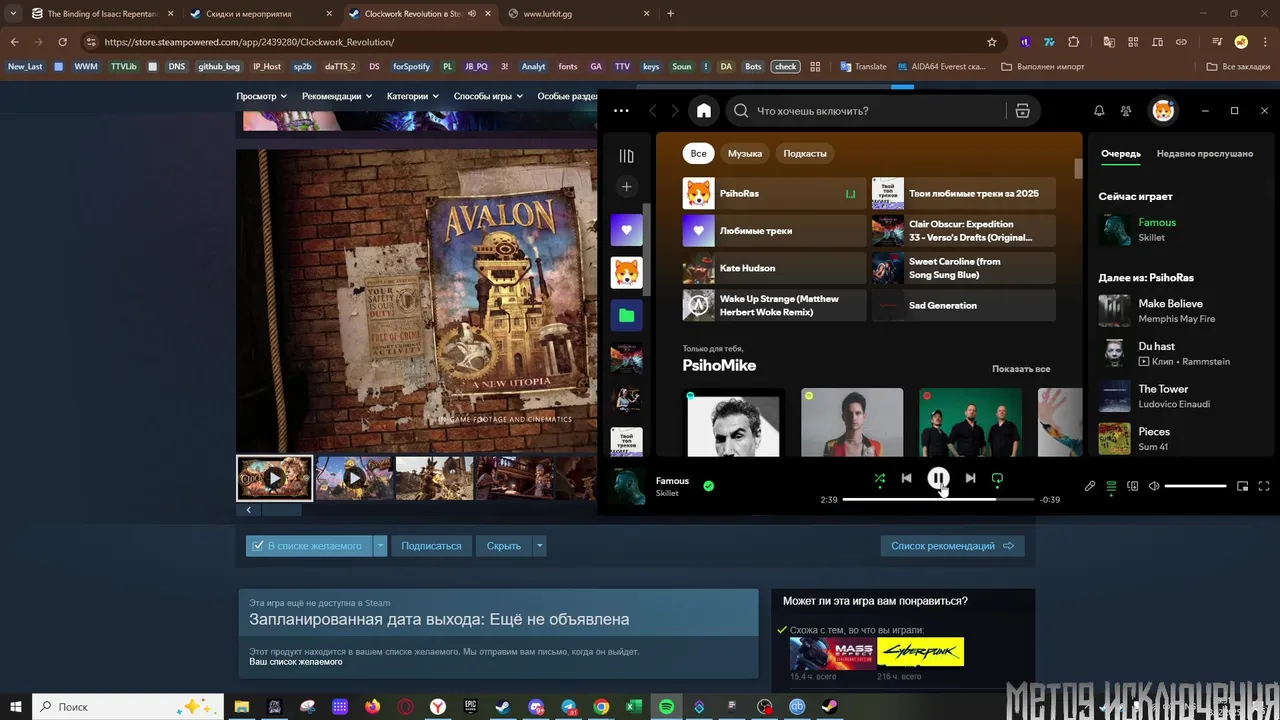Adjust the Spotify volume slider
This screenshot has width=1280, height=720.
coord(1196,486)
